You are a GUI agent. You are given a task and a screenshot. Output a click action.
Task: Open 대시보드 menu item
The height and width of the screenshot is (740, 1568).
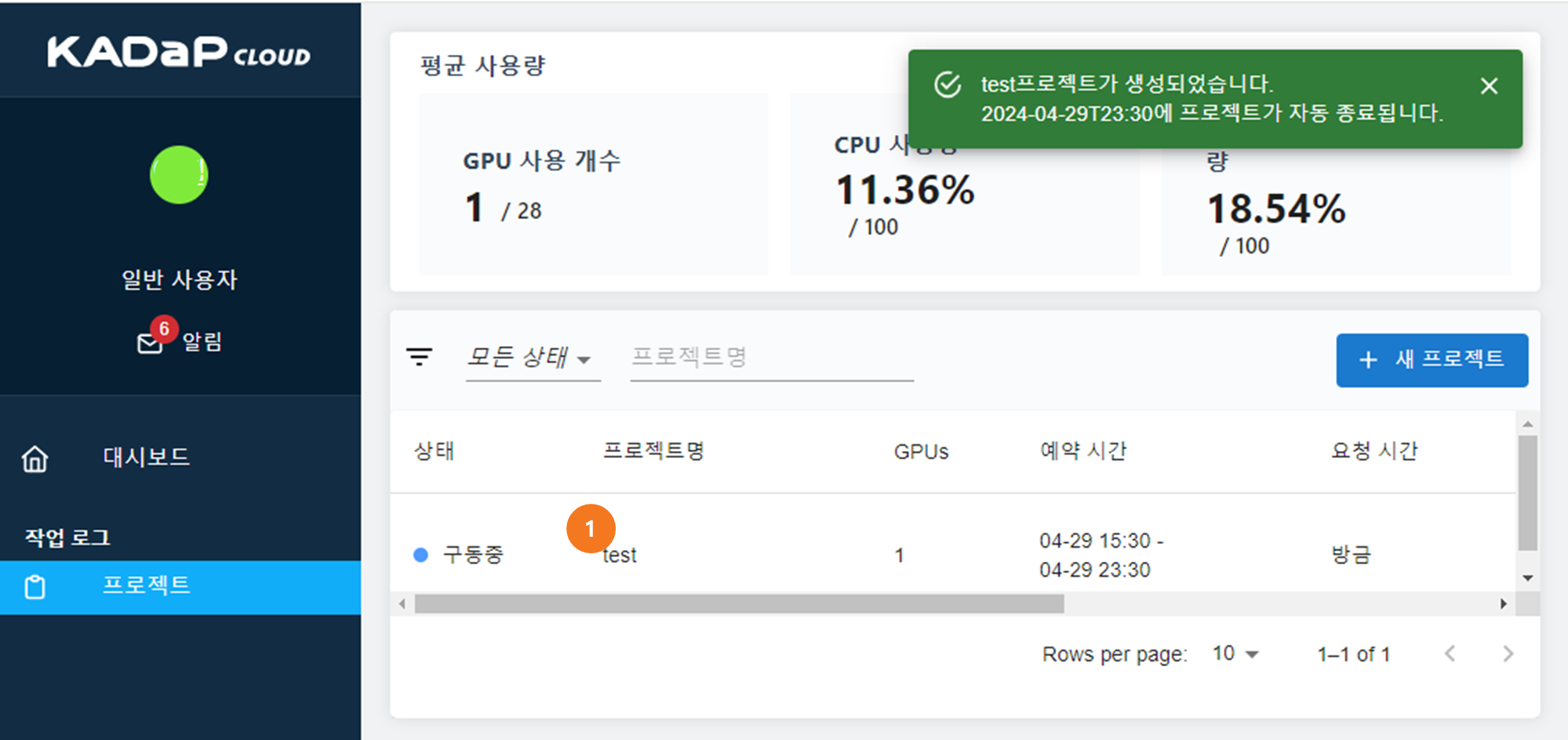pos(146,457)
